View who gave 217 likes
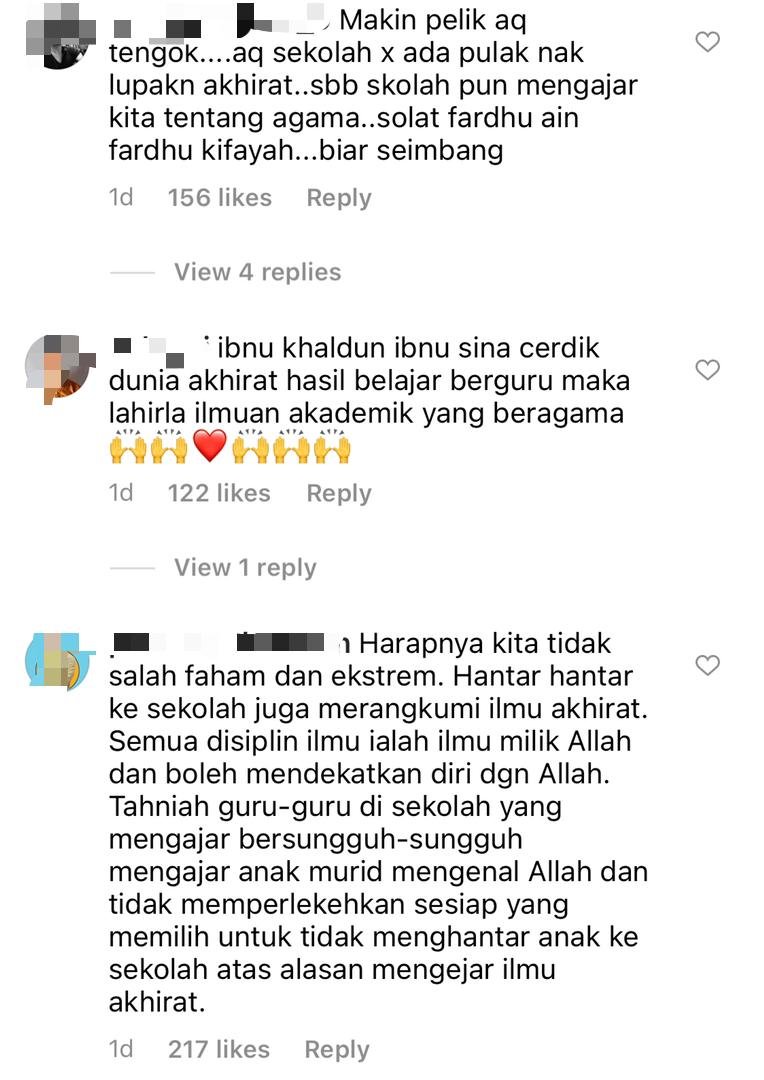 tap(219, 1050)
